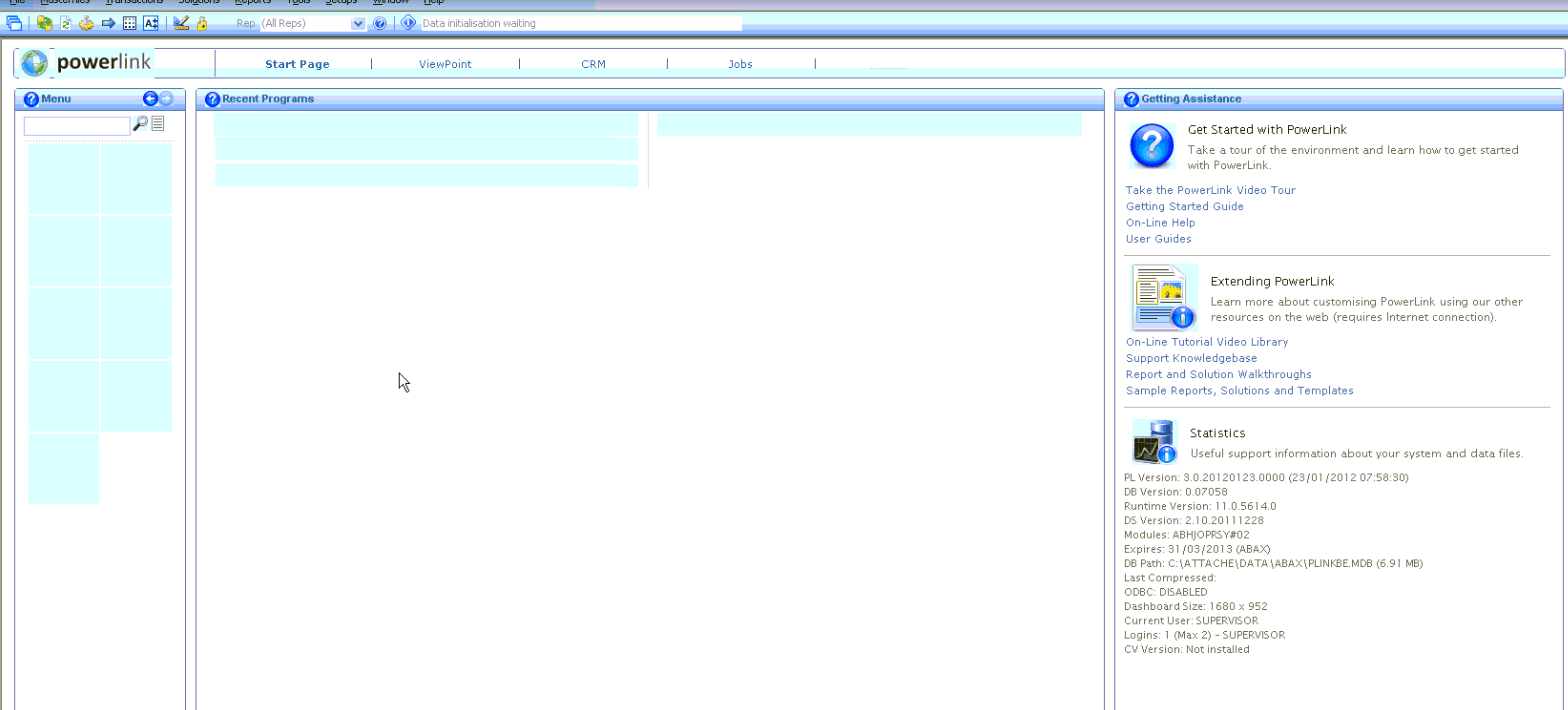Viewport: 1568px width, 710px height.
Task: Click the Statistics database monitor icon
Action: click(x=1154, y=442)
